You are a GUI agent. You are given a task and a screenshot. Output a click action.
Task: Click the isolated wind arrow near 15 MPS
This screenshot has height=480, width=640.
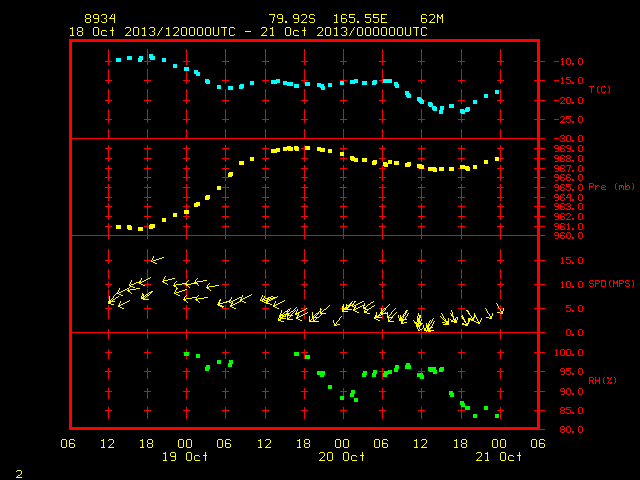(x=157, y=260)
